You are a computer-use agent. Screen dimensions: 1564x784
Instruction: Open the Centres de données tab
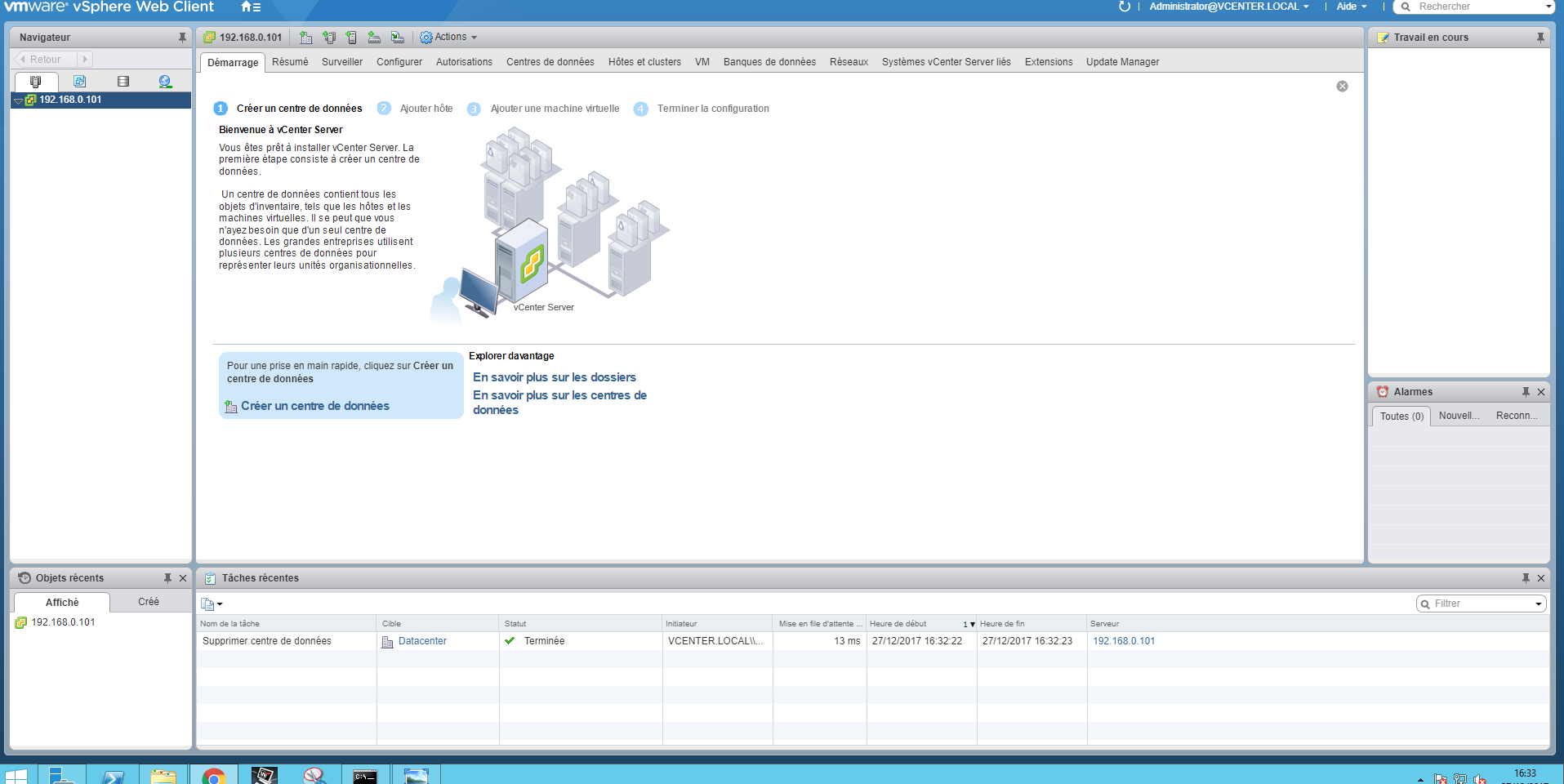coord(550,62)
